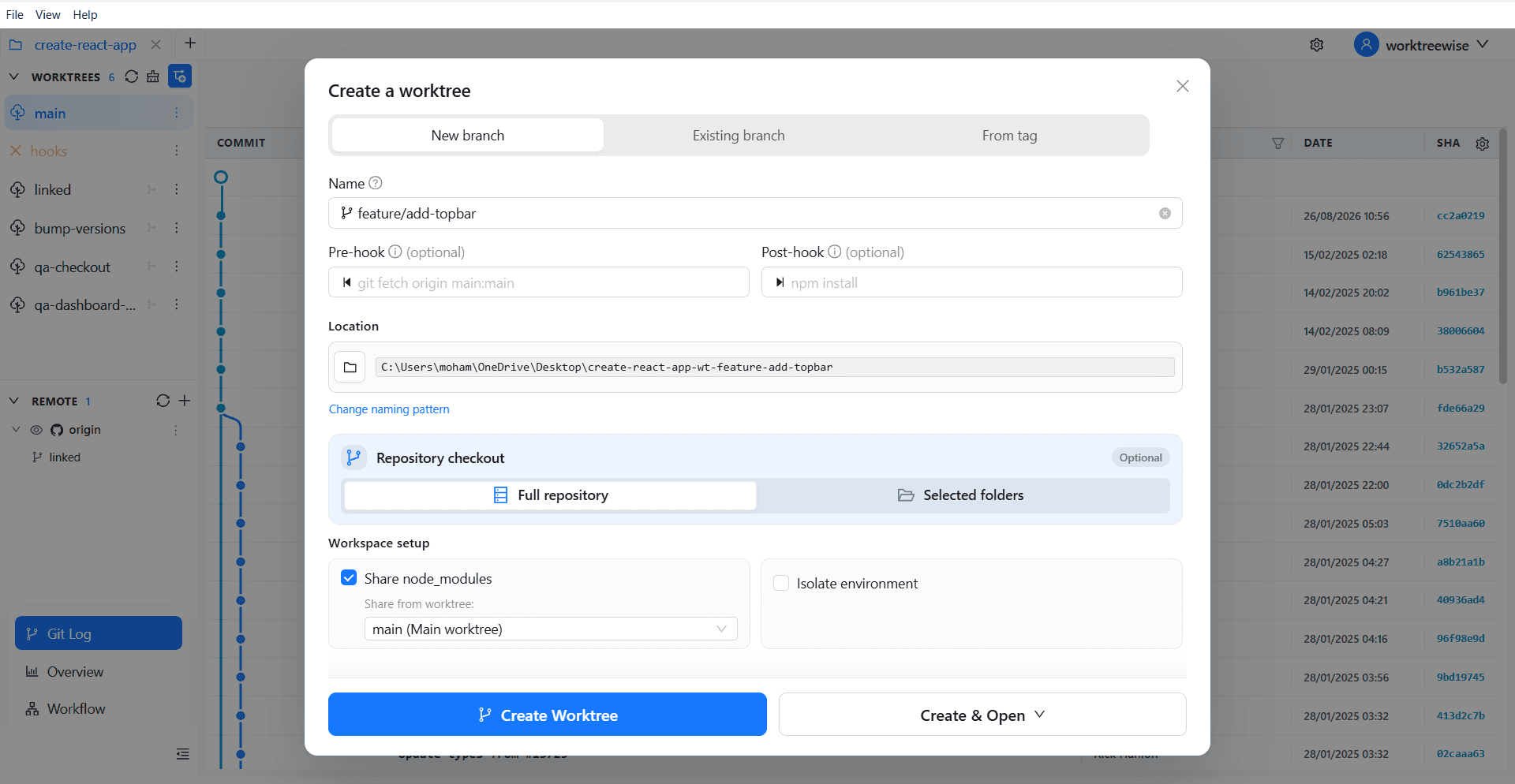Image resolution: width=1515 pixels, height=784 pixels.
Task: Click the Name help question icon
Action: point(376,183)
